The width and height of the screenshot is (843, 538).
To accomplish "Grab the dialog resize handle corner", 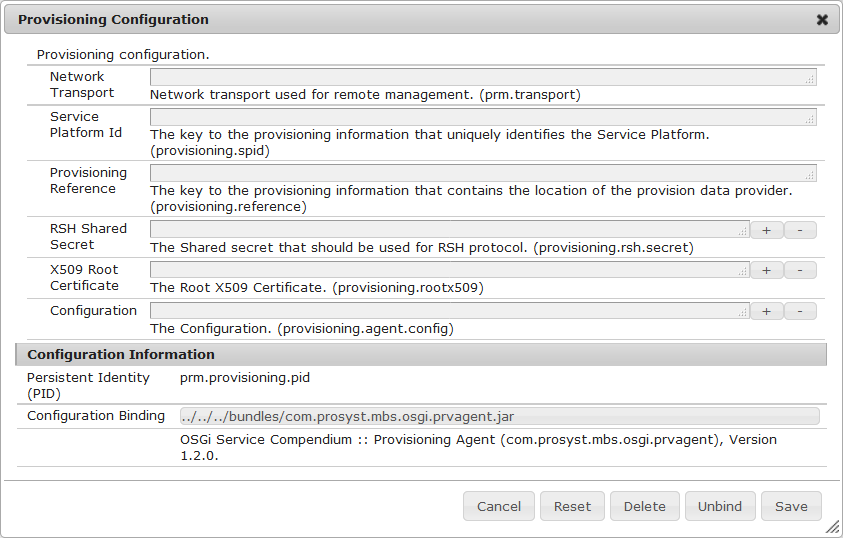I will pyautogui.click(x=831, y=527).
